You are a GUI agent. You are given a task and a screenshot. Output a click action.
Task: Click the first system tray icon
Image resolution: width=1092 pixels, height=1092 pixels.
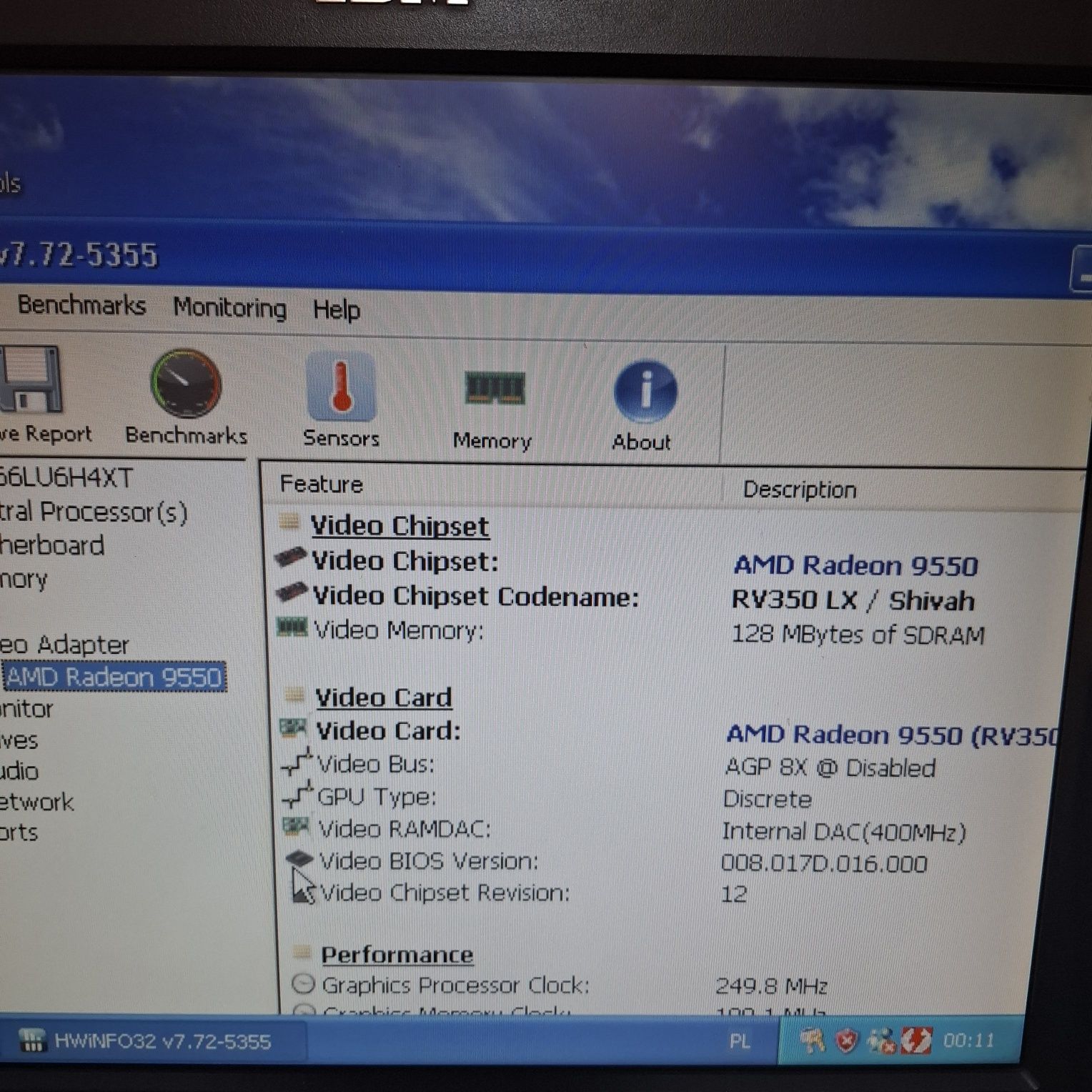pyautogui.click(x=812, y=1041)
